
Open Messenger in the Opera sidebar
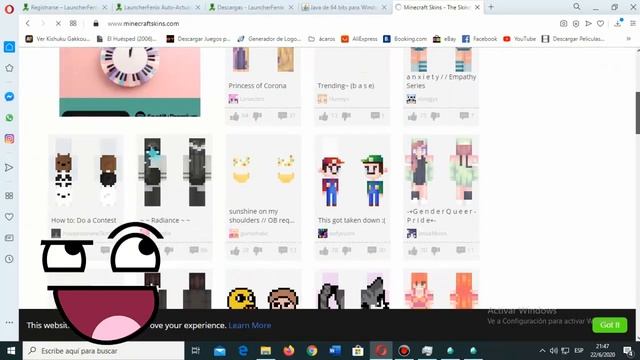9,96
